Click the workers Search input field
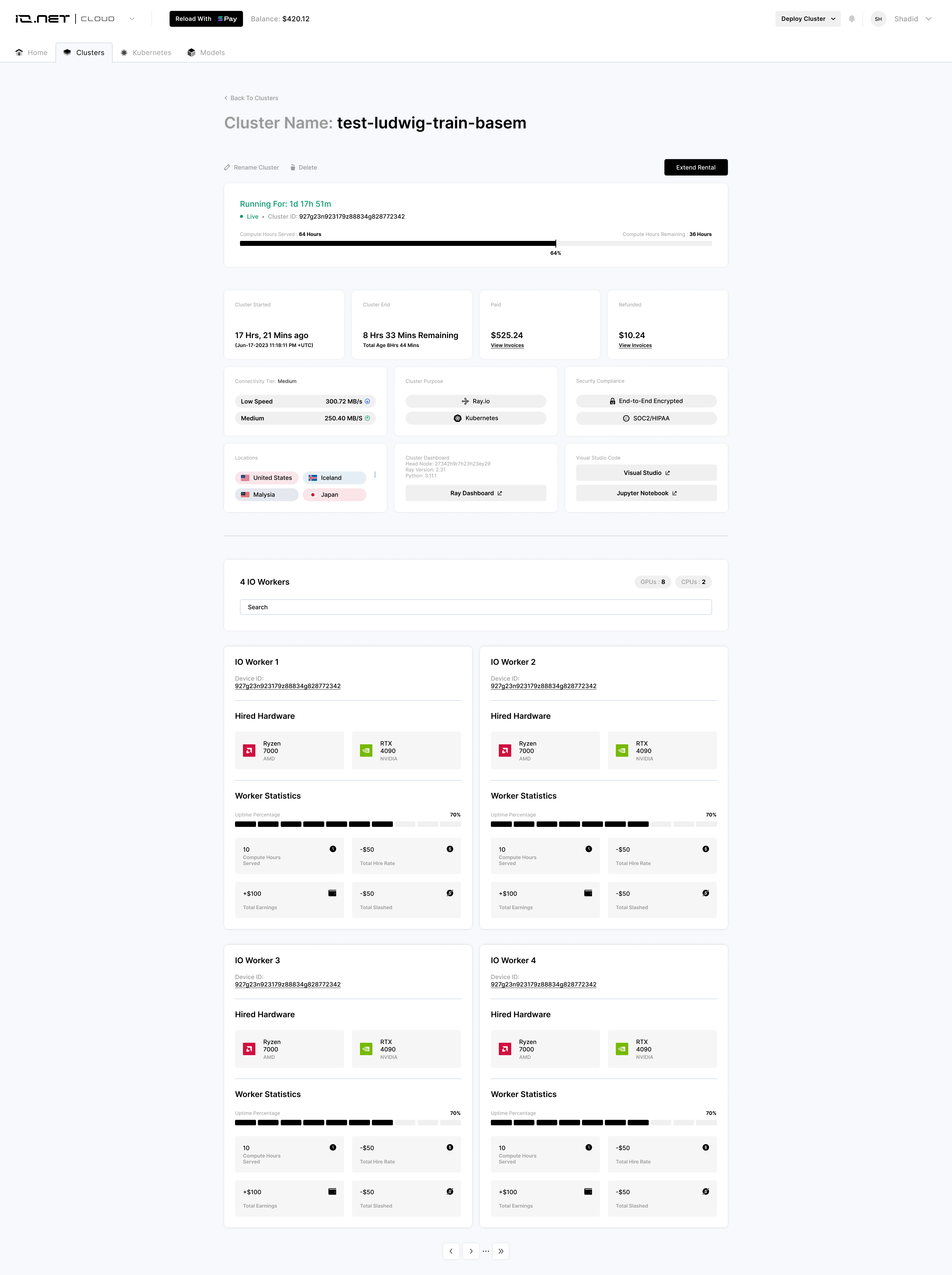Image resolution: width=952 pixels, height=1275 pixels. coord(476,607)
